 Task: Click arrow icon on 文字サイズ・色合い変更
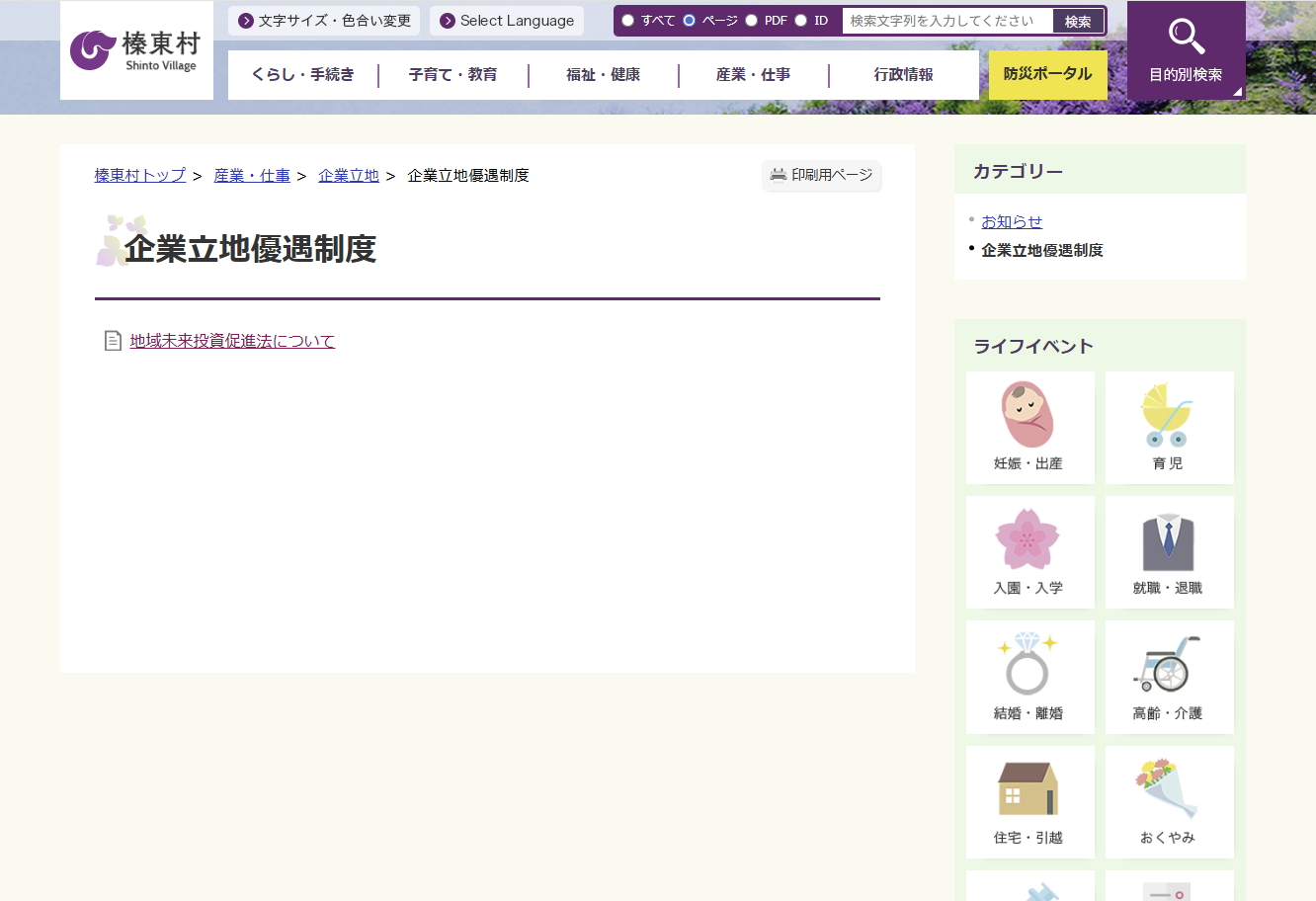pos(246,21)
